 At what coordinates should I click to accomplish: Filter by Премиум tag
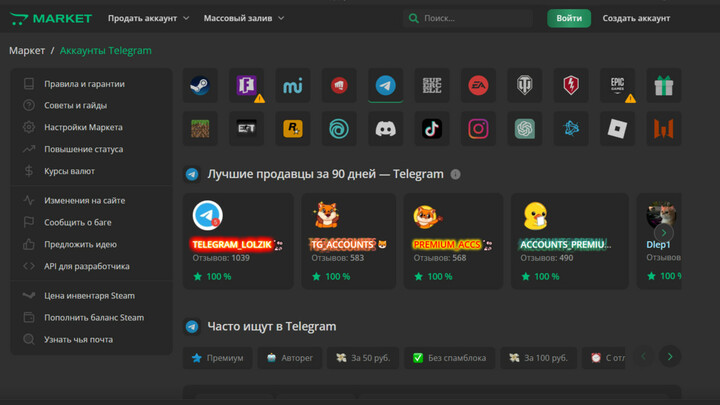[218, 358]
